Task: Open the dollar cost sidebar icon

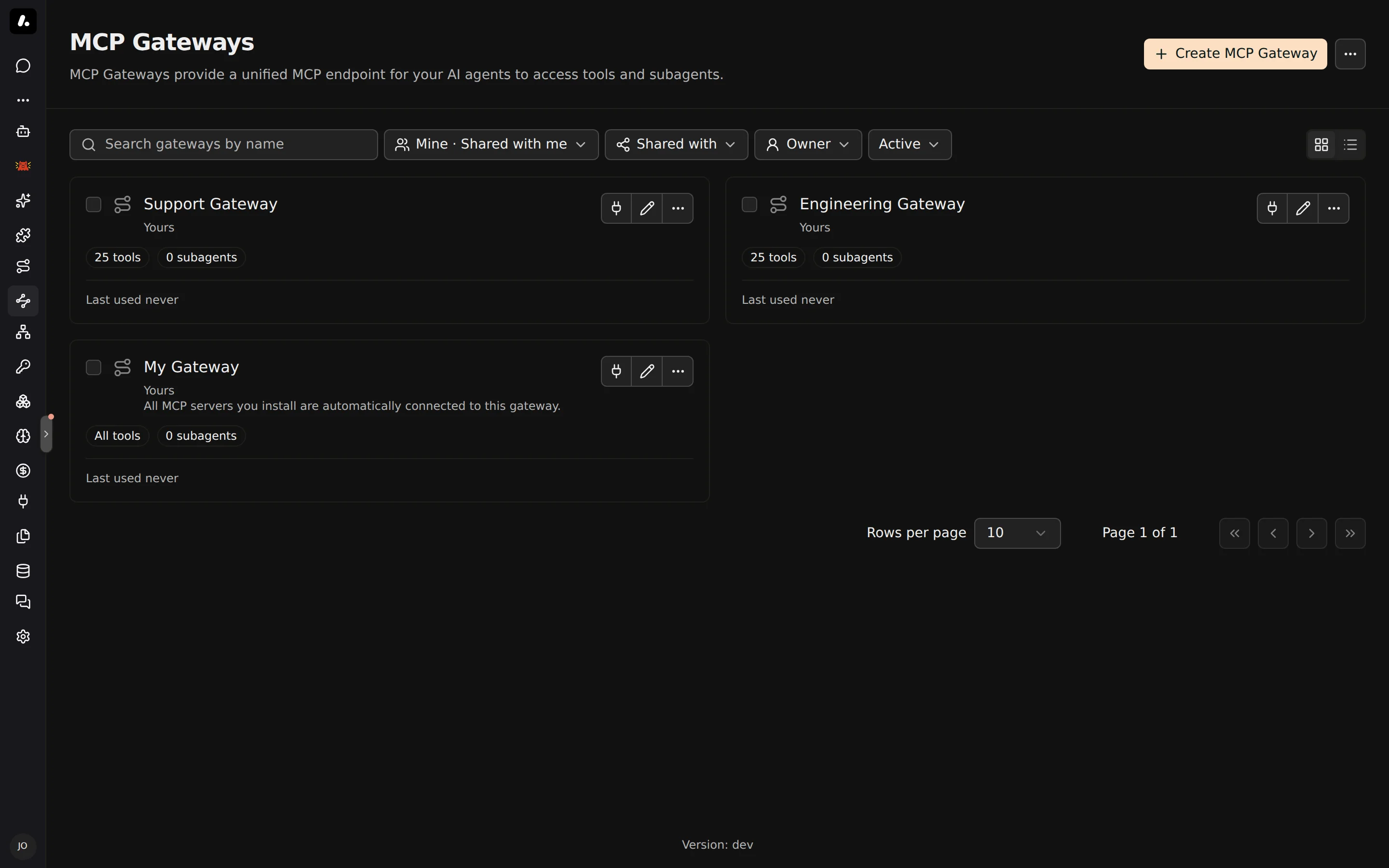Action: pos(23,471)
